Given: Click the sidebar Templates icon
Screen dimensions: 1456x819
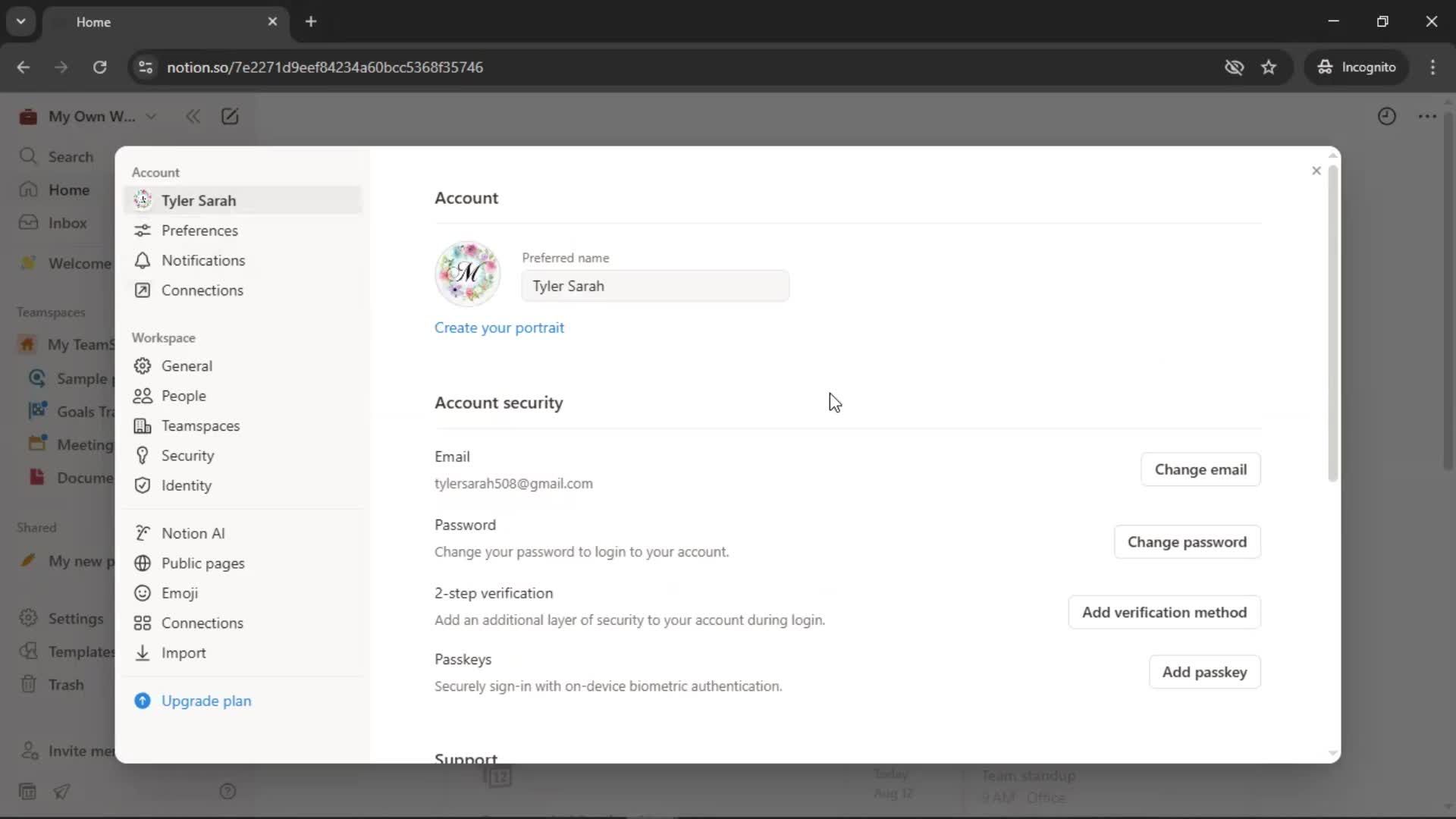Looking at the screenshot, I should point(29,651).
